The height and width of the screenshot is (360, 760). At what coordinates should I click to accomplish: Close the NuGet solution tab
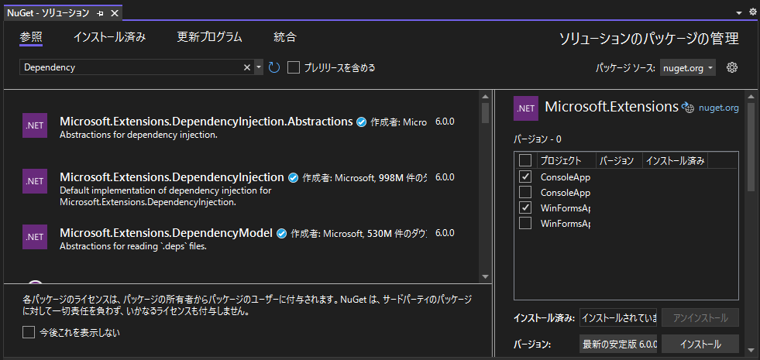point(114,14)
